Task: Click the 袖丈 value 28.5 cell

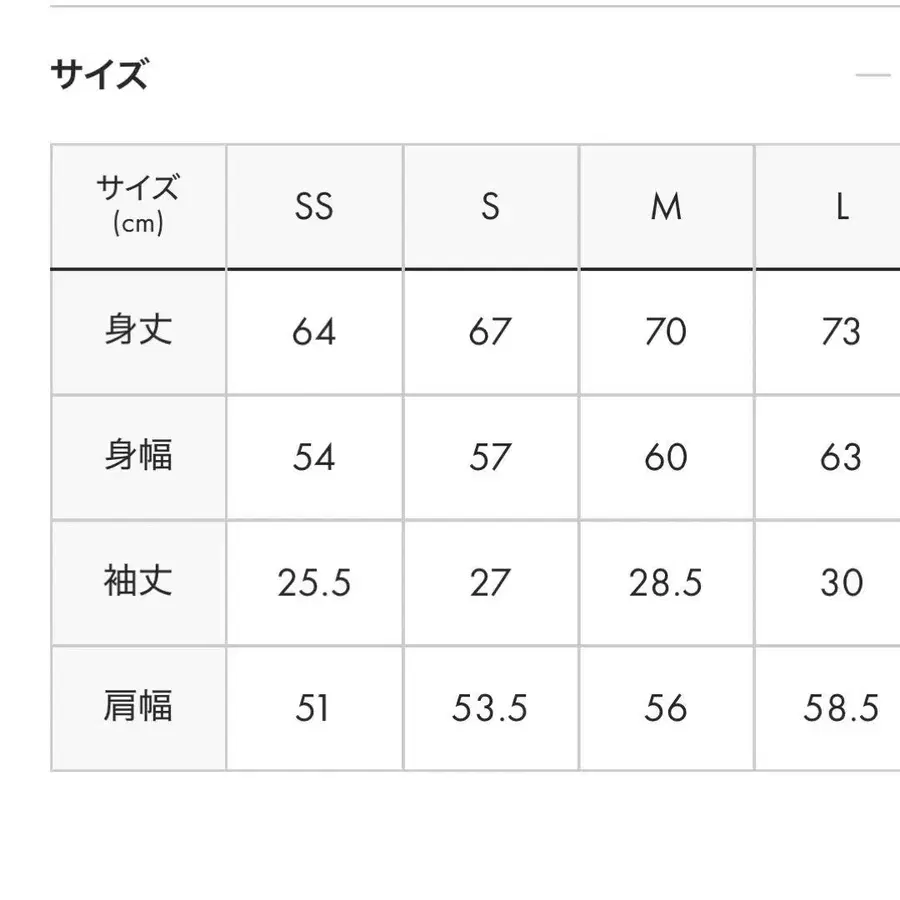Action: click(x=666, y=583)
